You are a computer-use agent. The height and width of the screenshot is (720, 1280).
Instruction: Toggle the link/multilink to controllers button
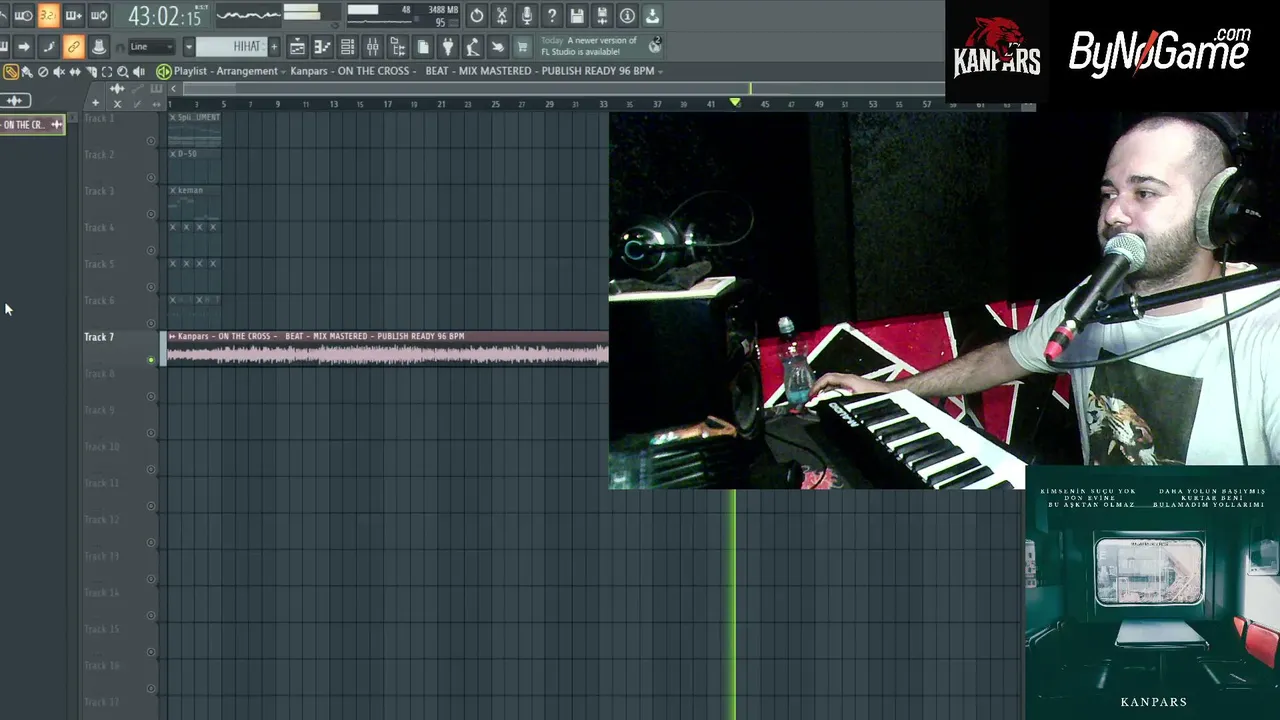coord(73,46)
